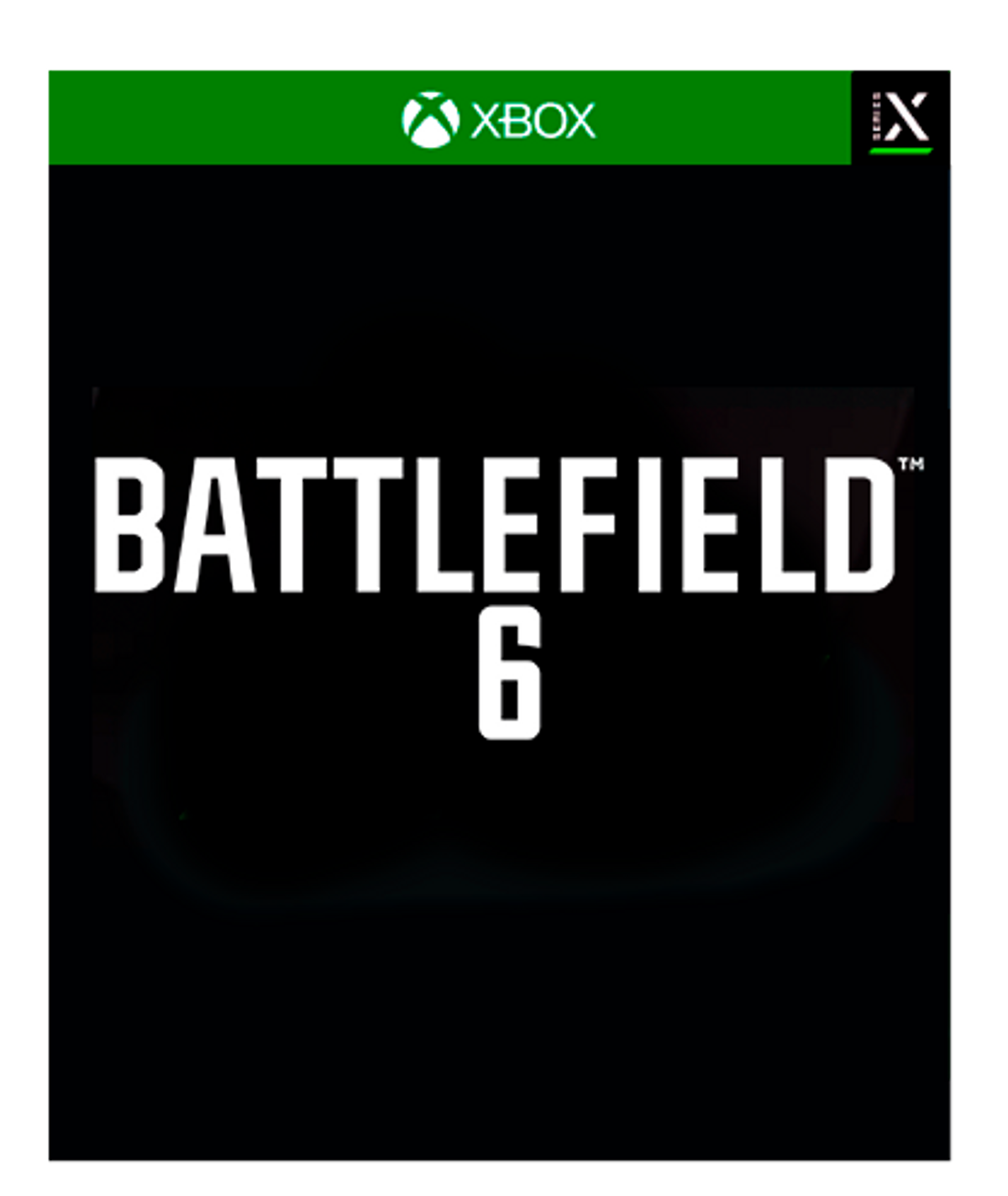
Task: Click the TM trademark symbol
Action: pyautogui.click(x=911, y=464)
